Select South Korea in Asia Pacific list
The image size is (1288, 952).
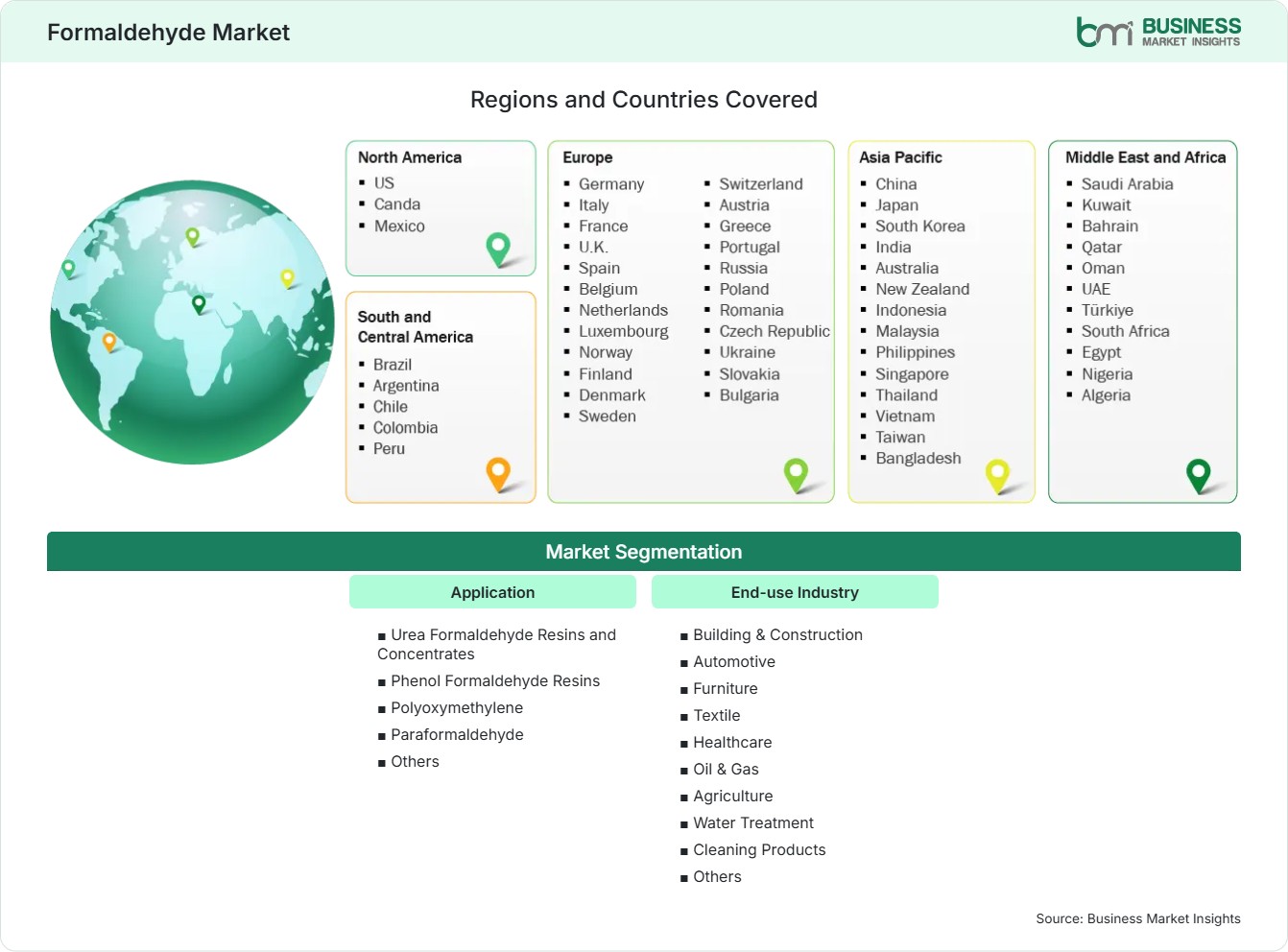pos(920,226)
